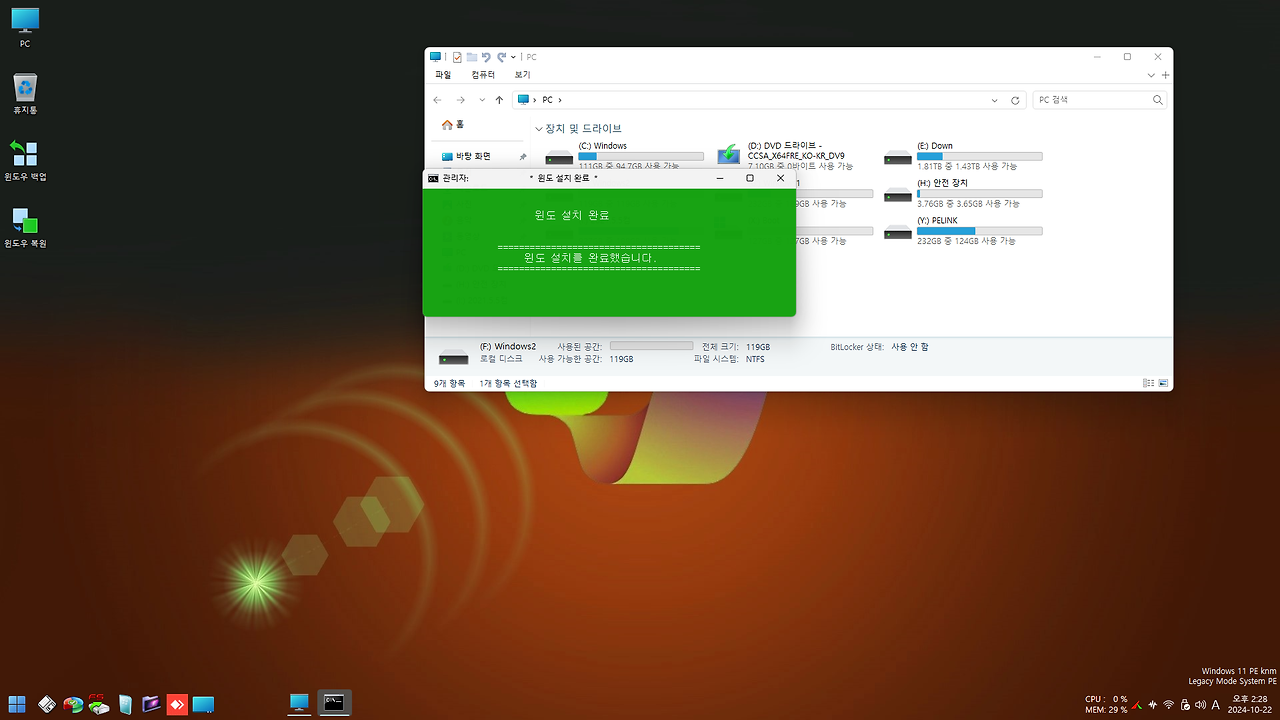The image size is (1280, 720).
Task: Collapse the 장치 및 드라이브 group
Action: 539,129
